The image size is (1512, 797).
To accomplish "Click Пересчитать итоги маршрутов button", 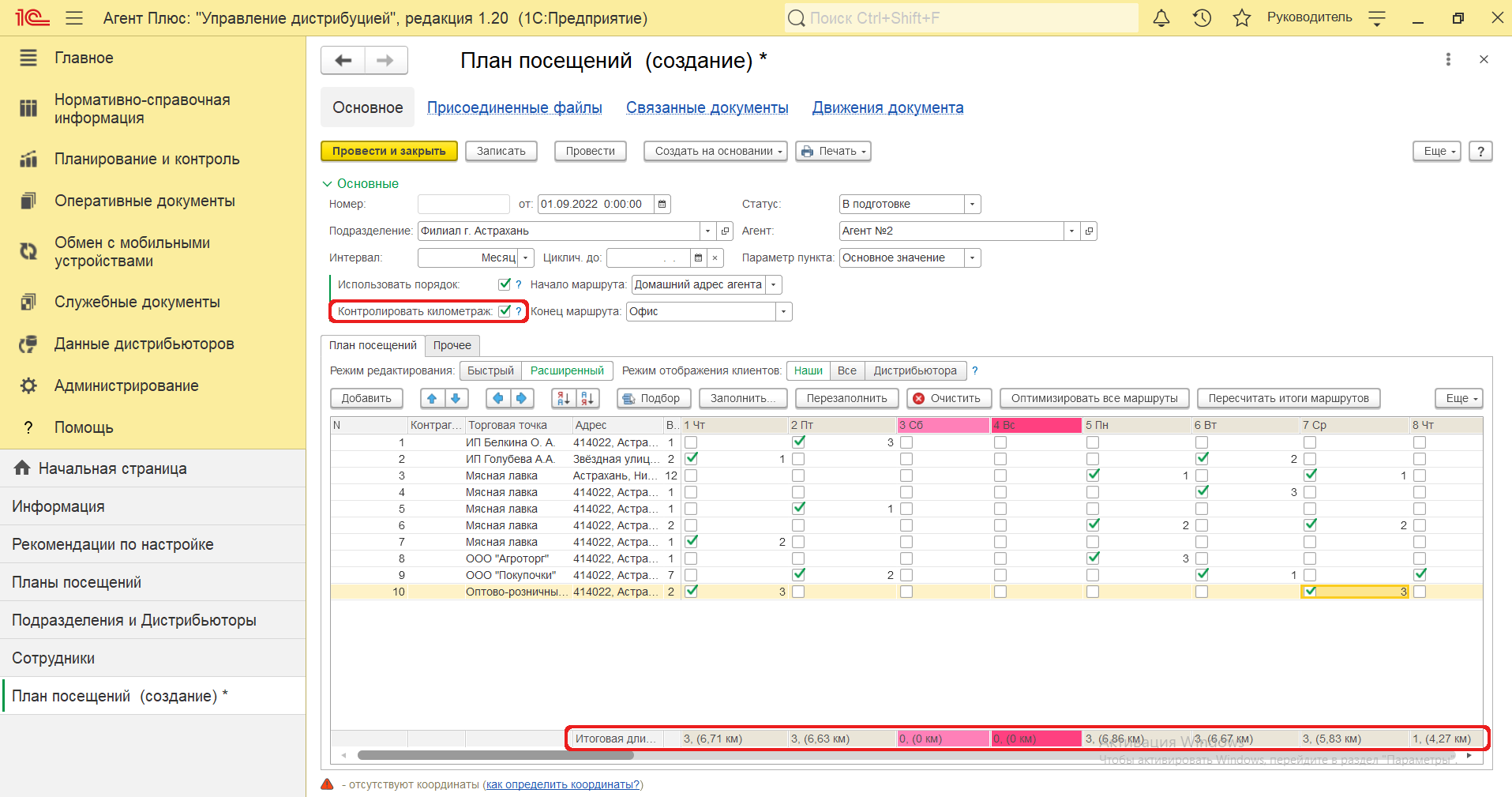I will tap(1289, 398).
